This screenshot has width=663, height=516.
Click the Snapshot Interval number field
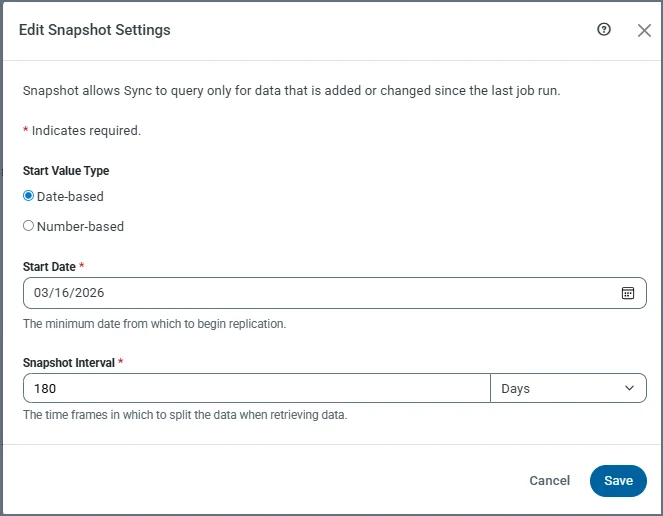(257, 388)
